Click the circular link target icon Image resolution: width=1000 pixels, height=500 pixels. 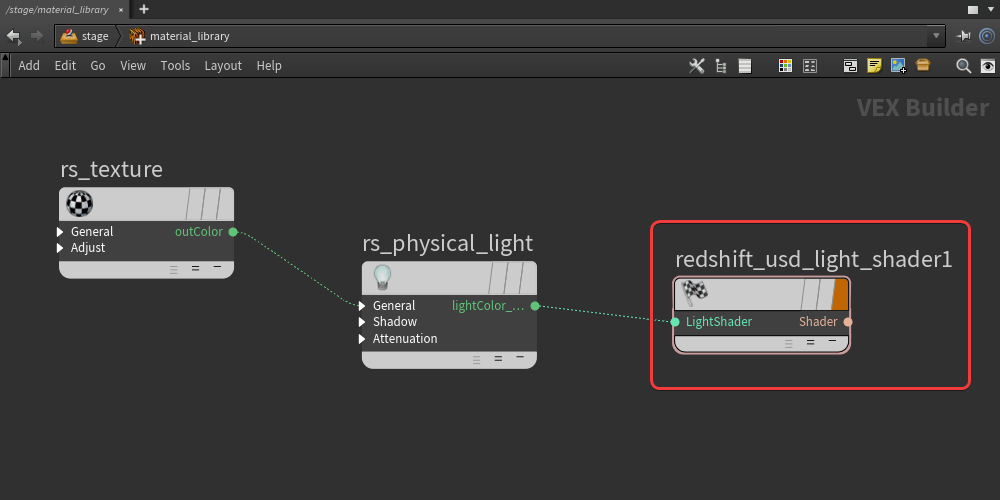(x=987, y=36)
